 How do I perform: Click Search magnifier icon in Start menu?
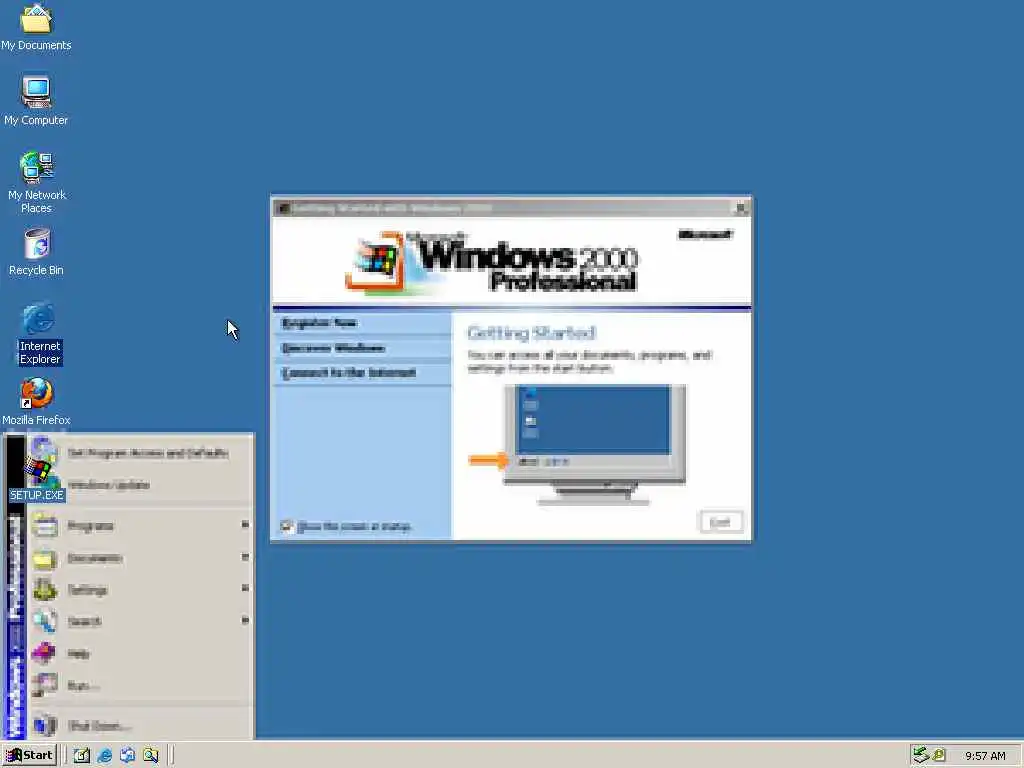[44, 621]
